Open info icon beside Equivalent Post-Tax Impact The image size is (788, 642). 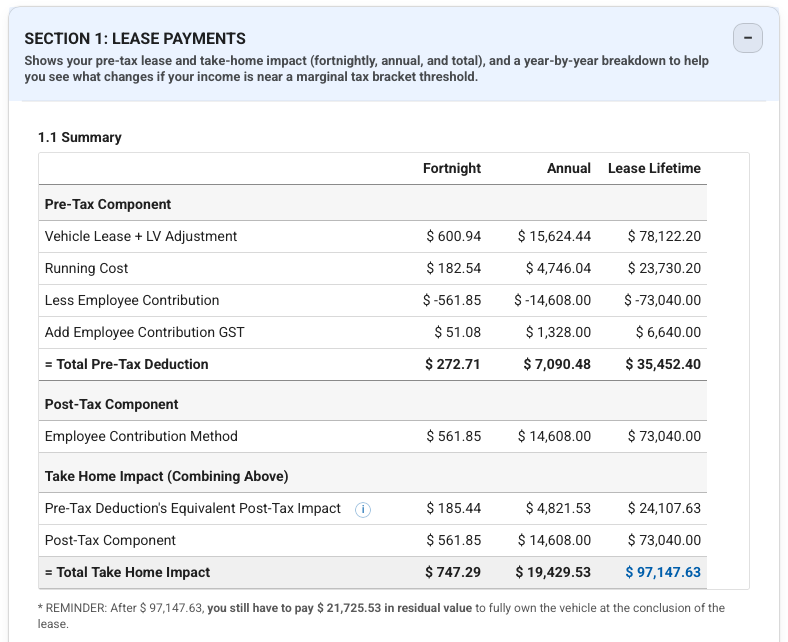[363, 509]
